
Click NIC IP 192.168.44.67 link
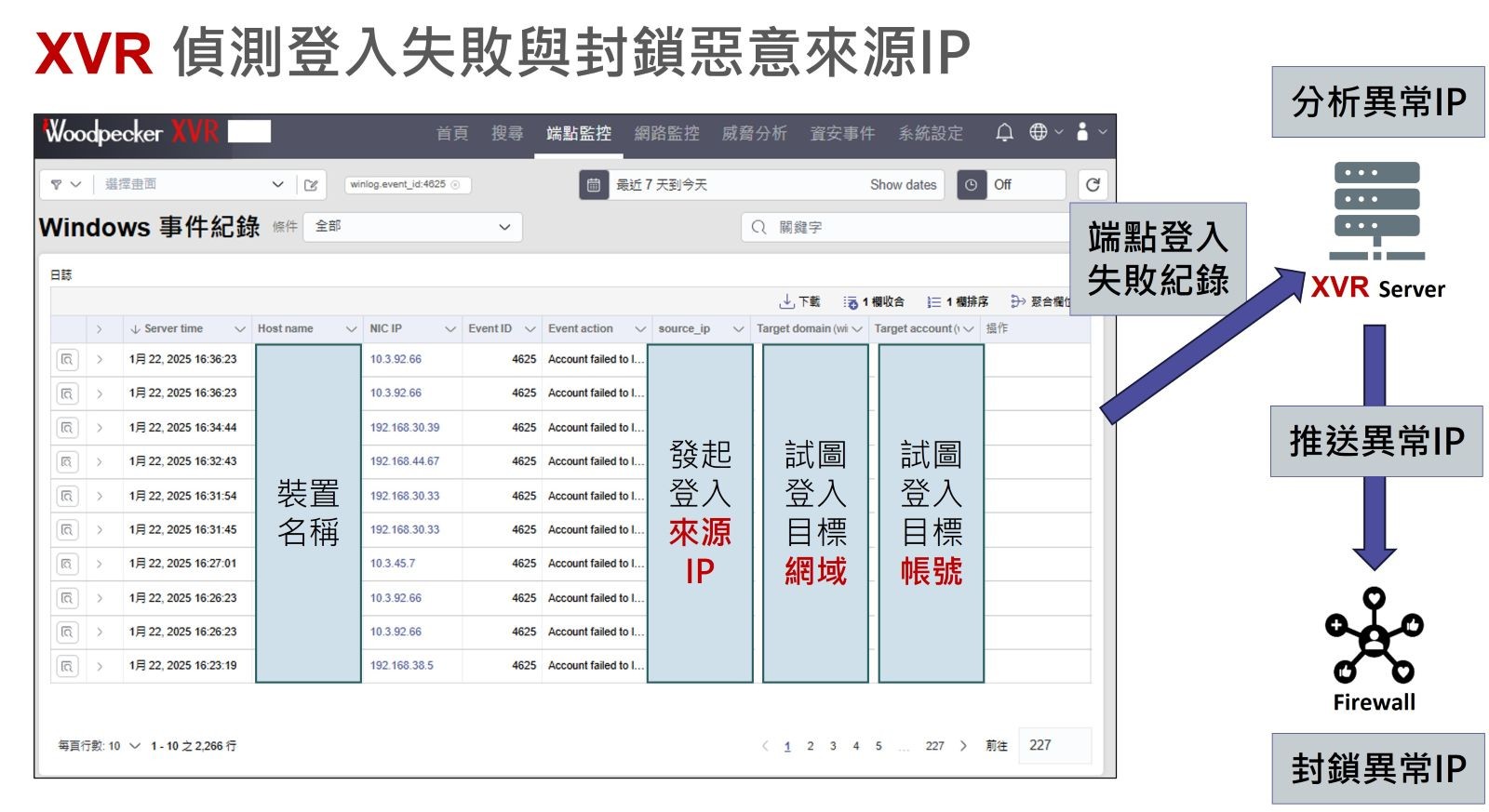[x=405, y=461]
